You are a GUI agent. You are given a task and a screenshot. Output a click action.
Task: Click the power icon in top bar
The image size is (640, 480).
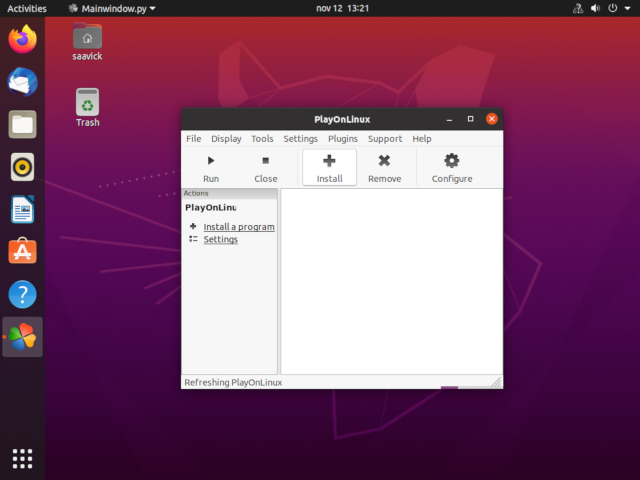click(613, 8)
